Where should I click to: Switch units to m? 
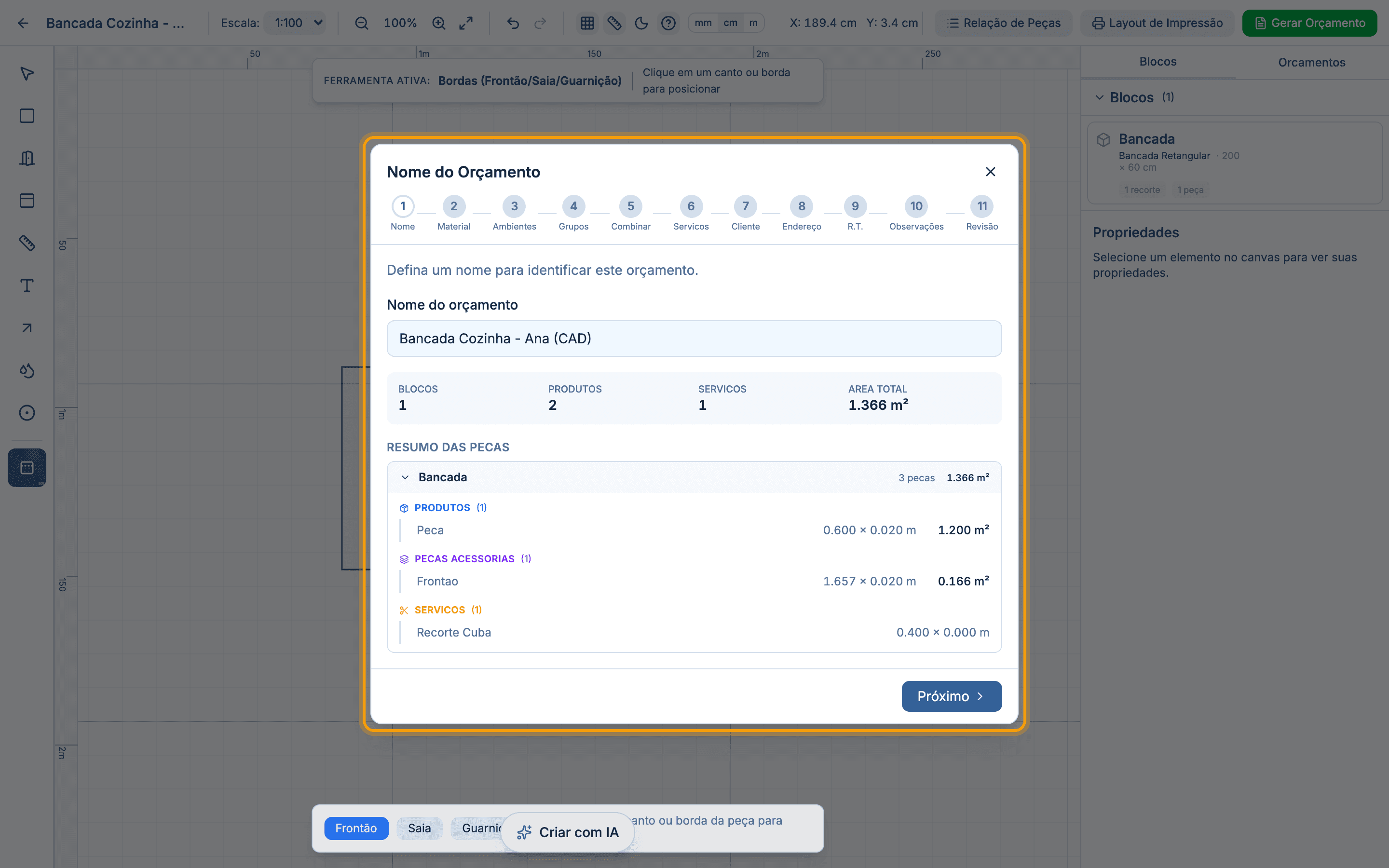pyautogui.click(x=753, y=23)
